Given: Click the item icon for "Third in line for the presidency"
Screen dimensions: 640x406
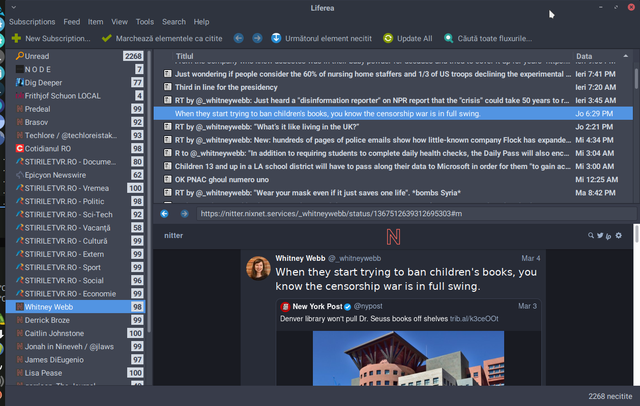Looking at the screenshot, I should [x=167, y=87].
